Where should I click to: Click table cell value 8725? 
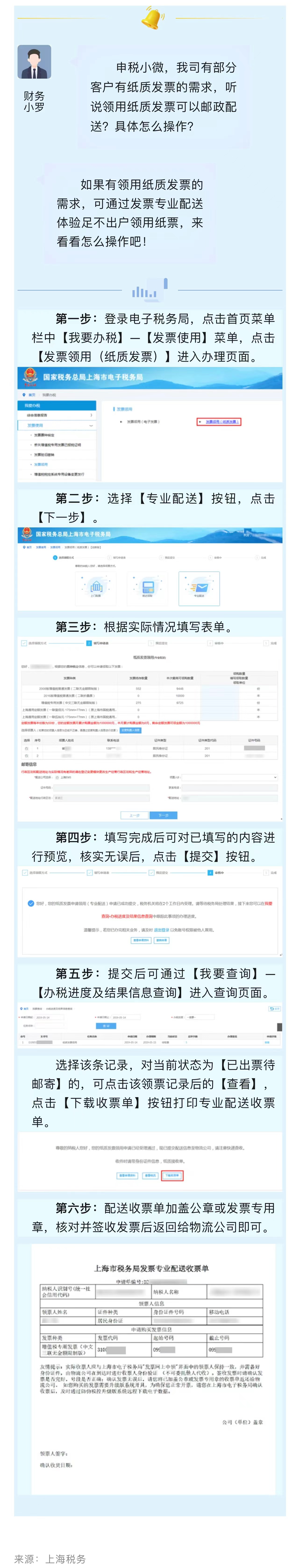click(x=180, y=703)
